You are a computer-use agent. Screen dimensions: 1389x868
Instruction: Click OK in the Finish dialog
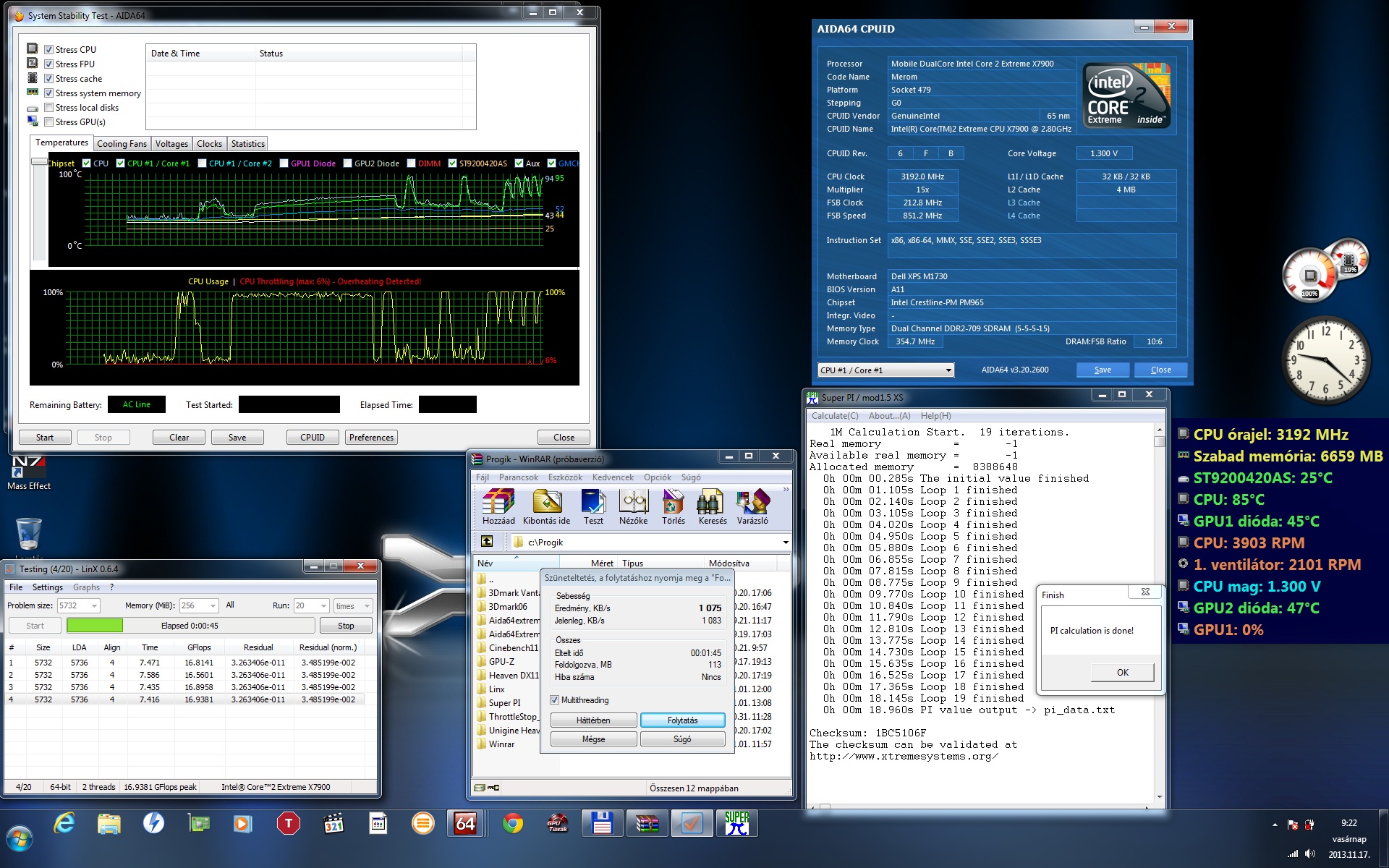1122,673
